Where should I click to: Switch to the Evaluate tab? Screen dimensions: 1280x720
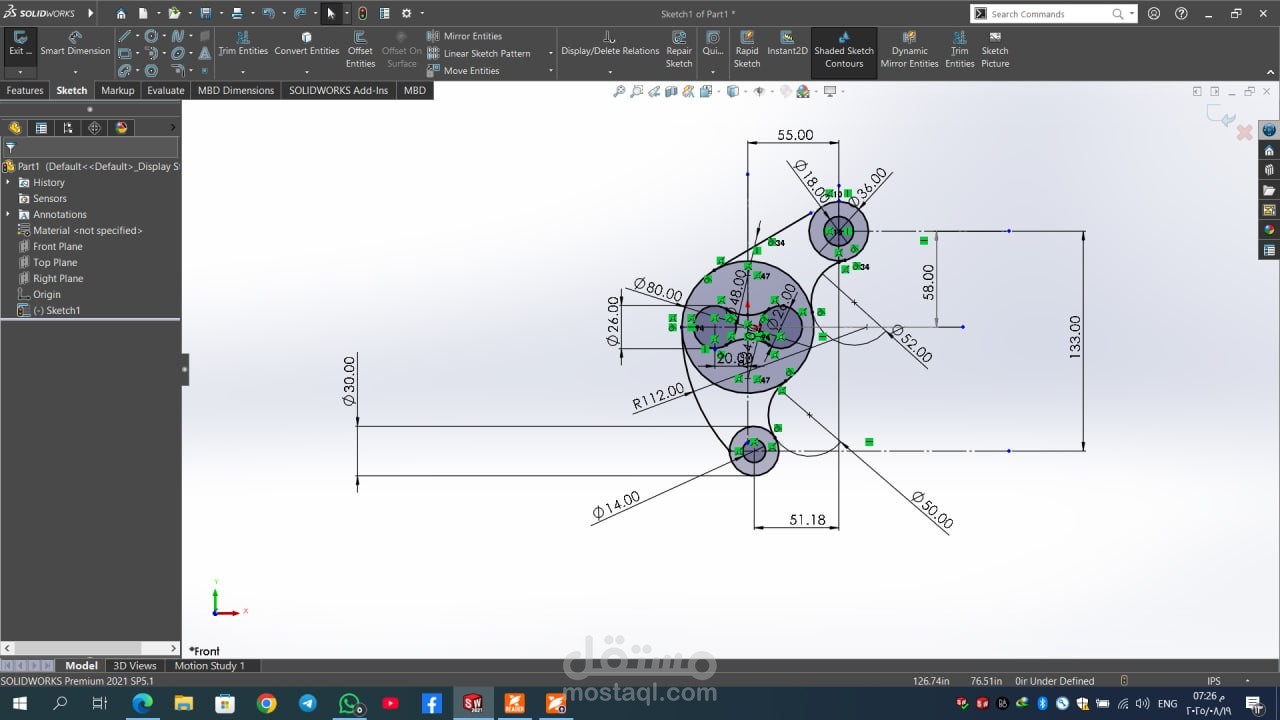(x=165, y=90)
